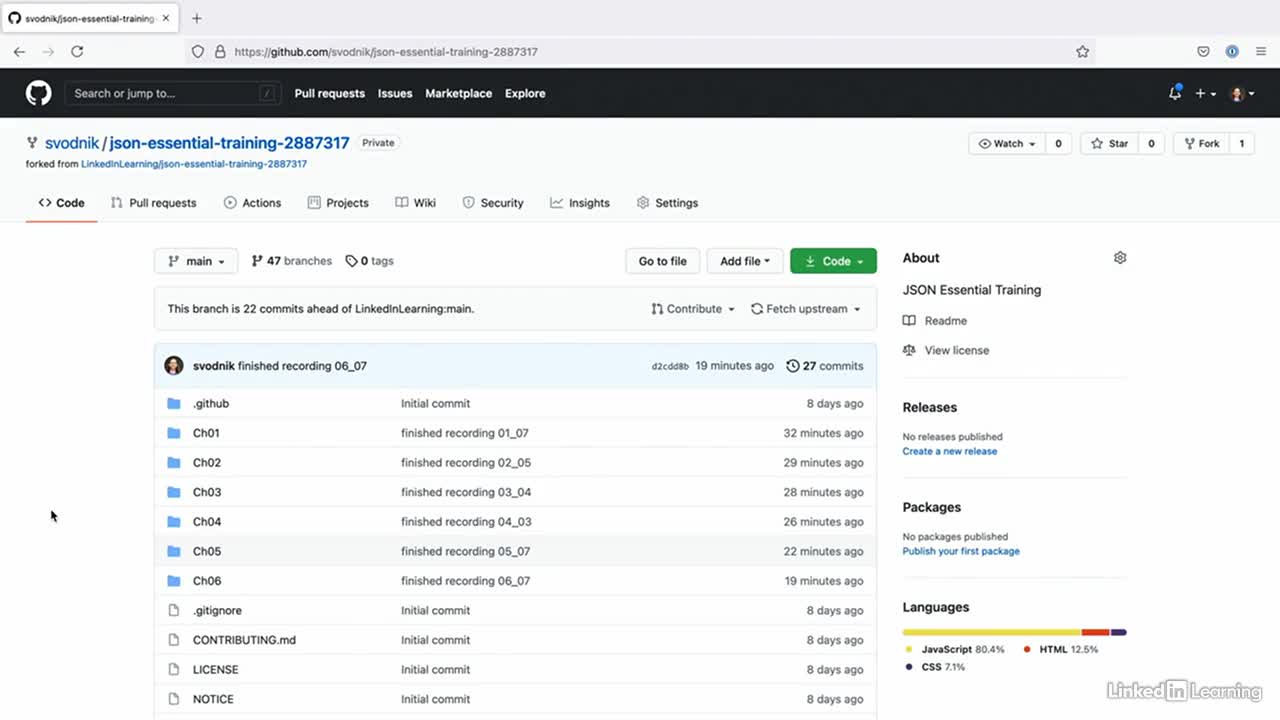Screen dimensions: 1280x720
Task: Click the NOTICE file icon
Action: (174, 699)
